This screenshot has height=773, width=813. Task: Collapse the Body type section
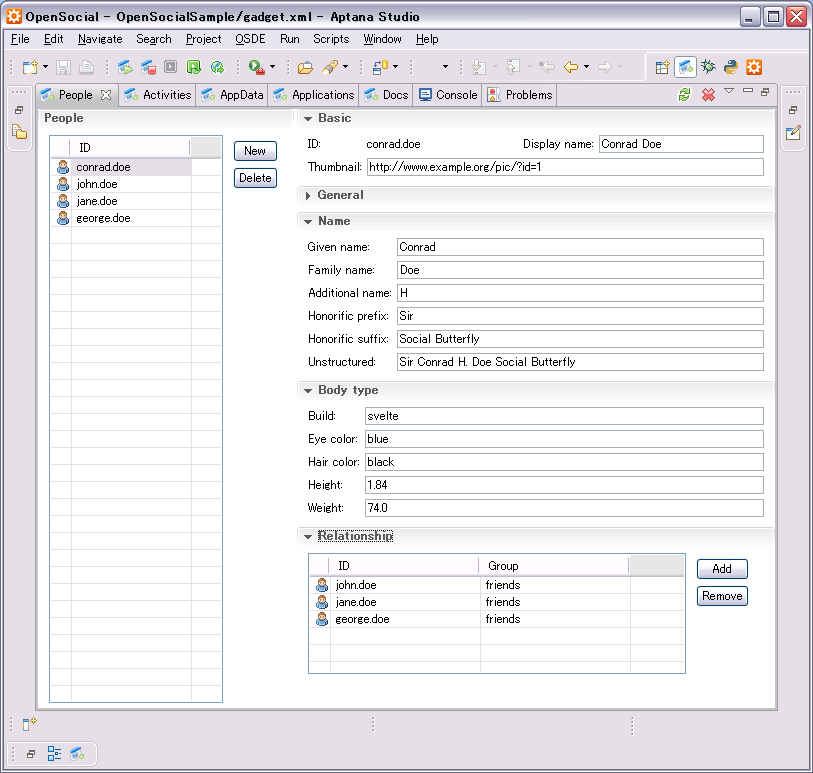pos(308,390)
